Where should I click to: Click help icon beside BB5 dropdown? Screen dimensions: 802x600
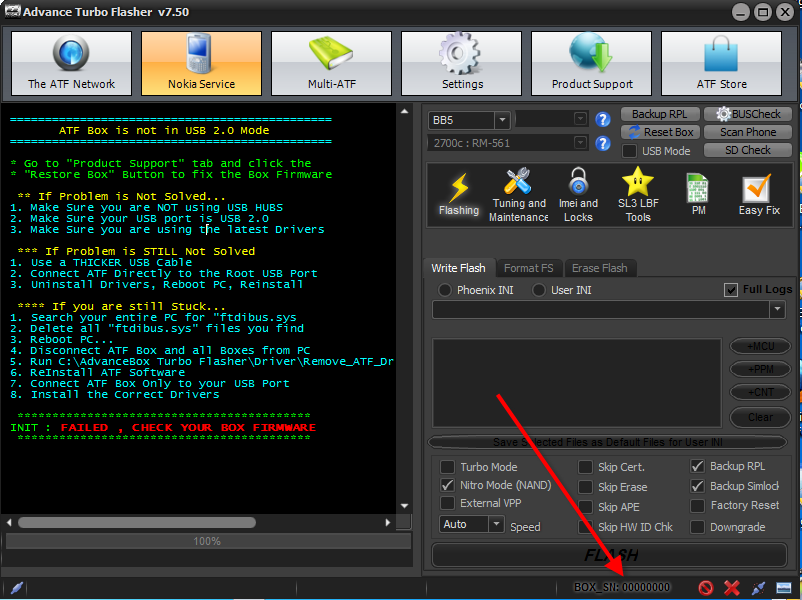[x=603, y=120]
